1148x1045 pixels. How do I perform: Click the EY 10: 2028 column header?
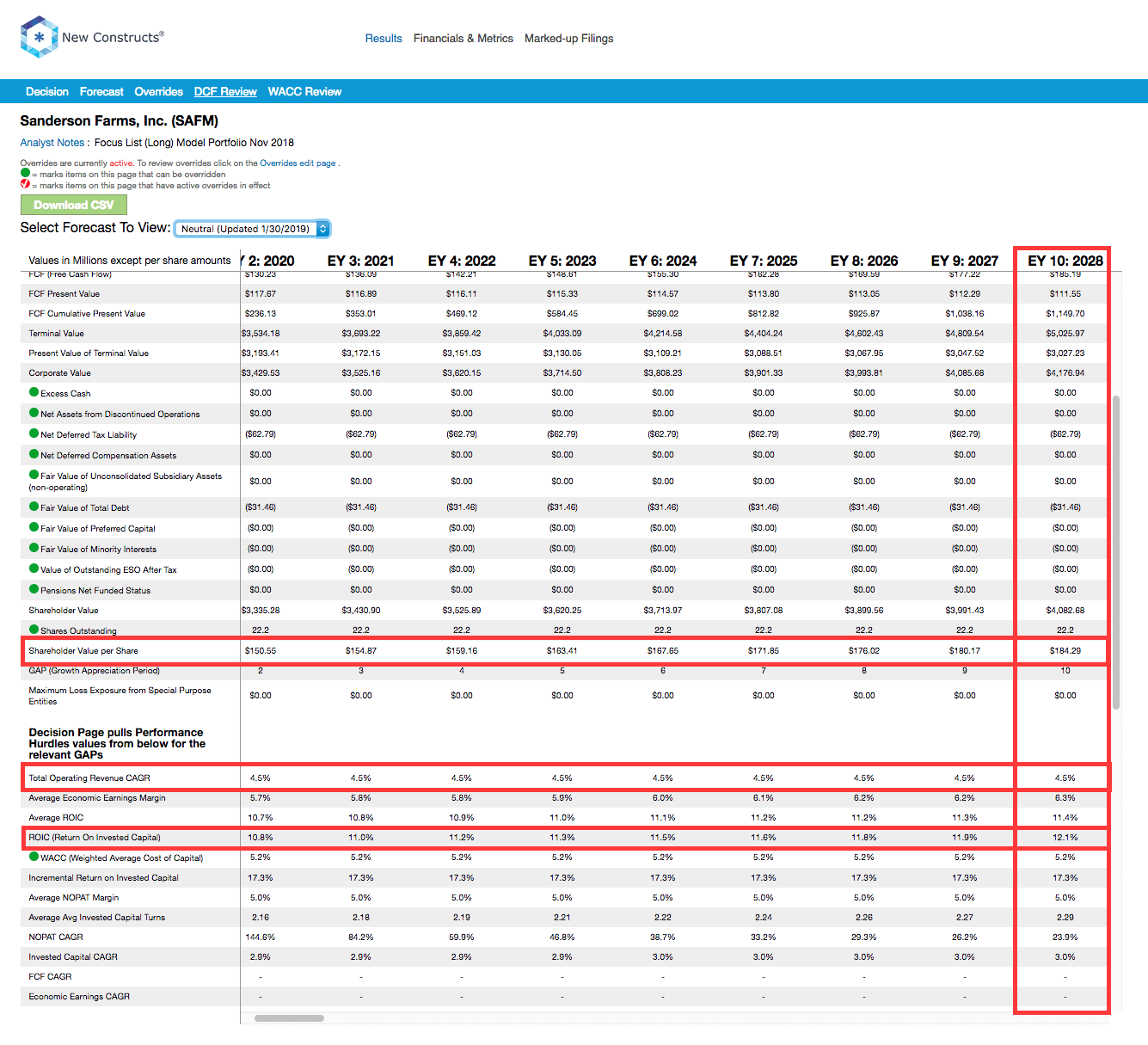(x=1065, y=261)
